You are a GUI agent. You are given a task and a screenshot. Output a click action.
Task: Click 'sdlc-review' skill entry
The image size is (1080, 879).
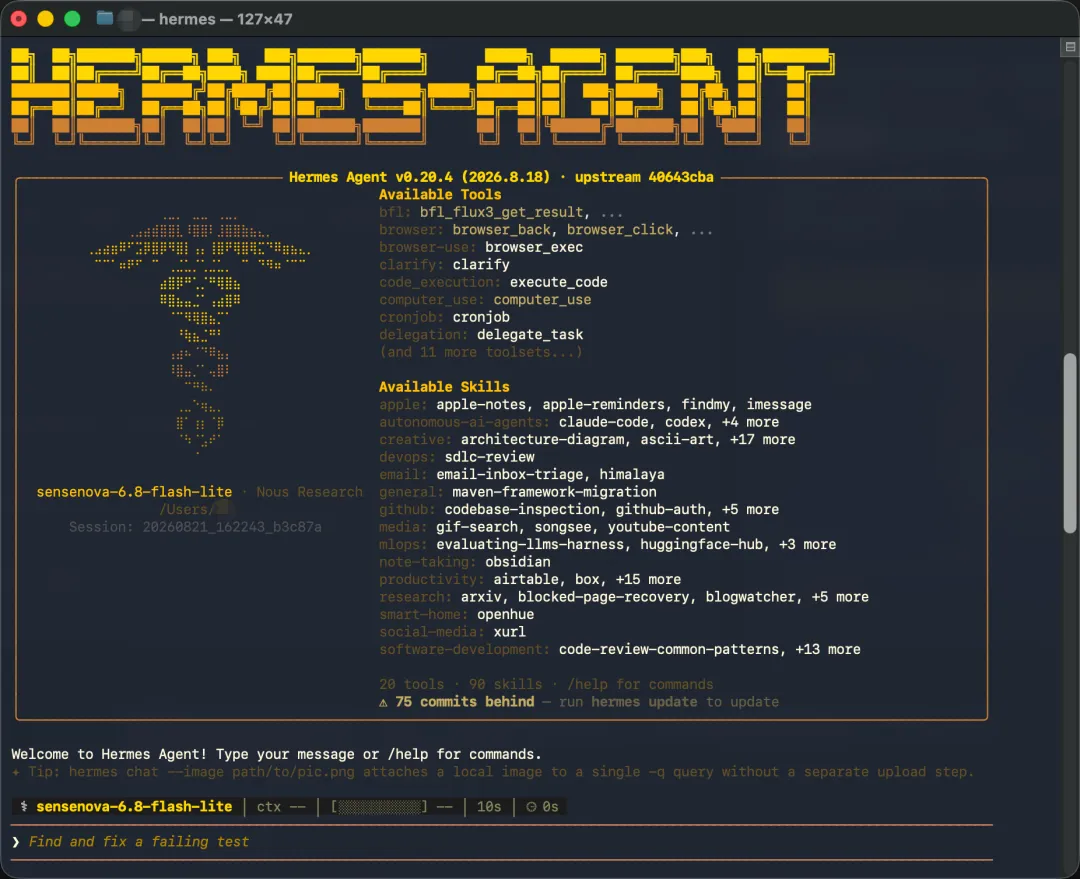coord(489,457)
